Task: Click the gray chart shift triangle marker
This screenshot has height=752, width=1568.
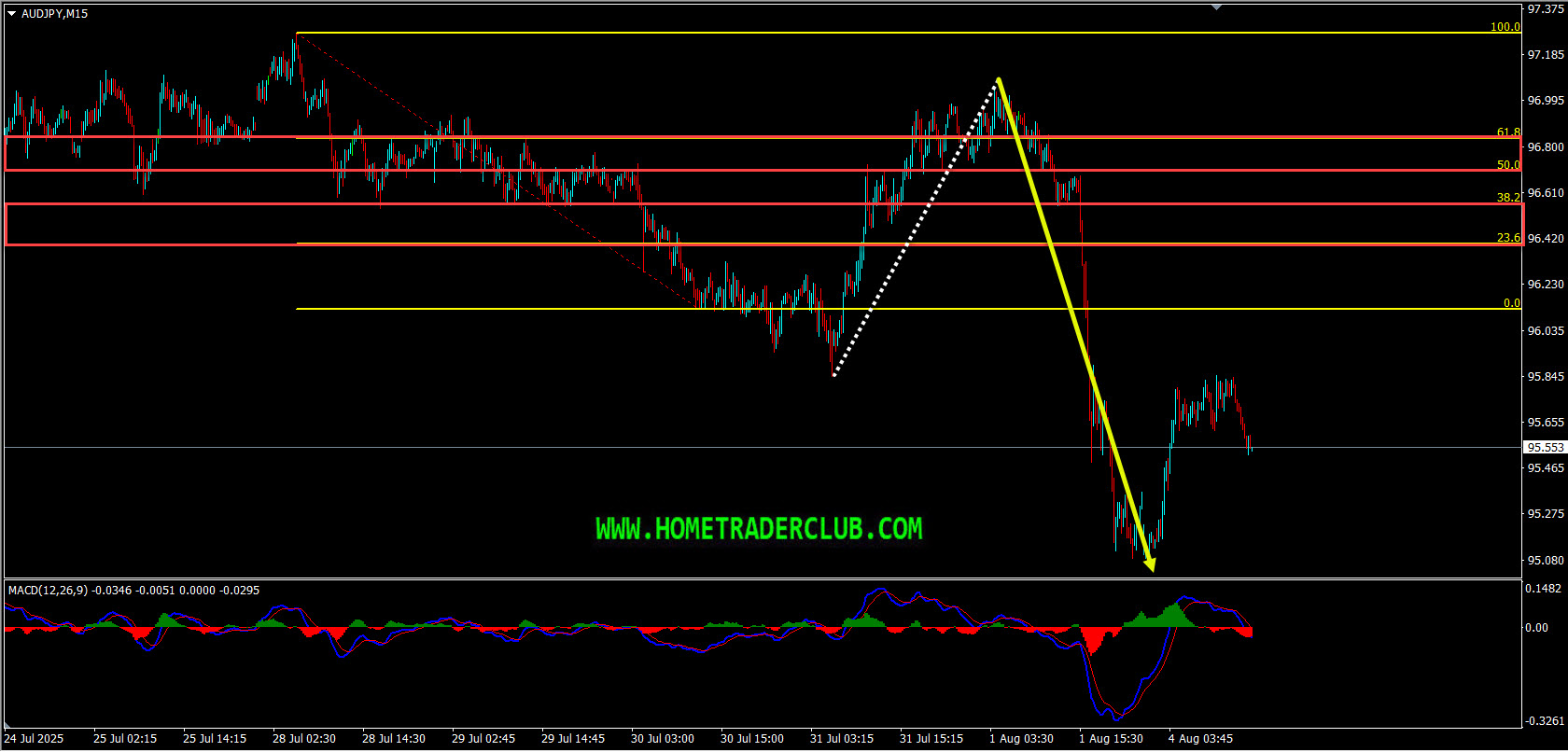Action: pyautogui.click(x=1216, y=7)
